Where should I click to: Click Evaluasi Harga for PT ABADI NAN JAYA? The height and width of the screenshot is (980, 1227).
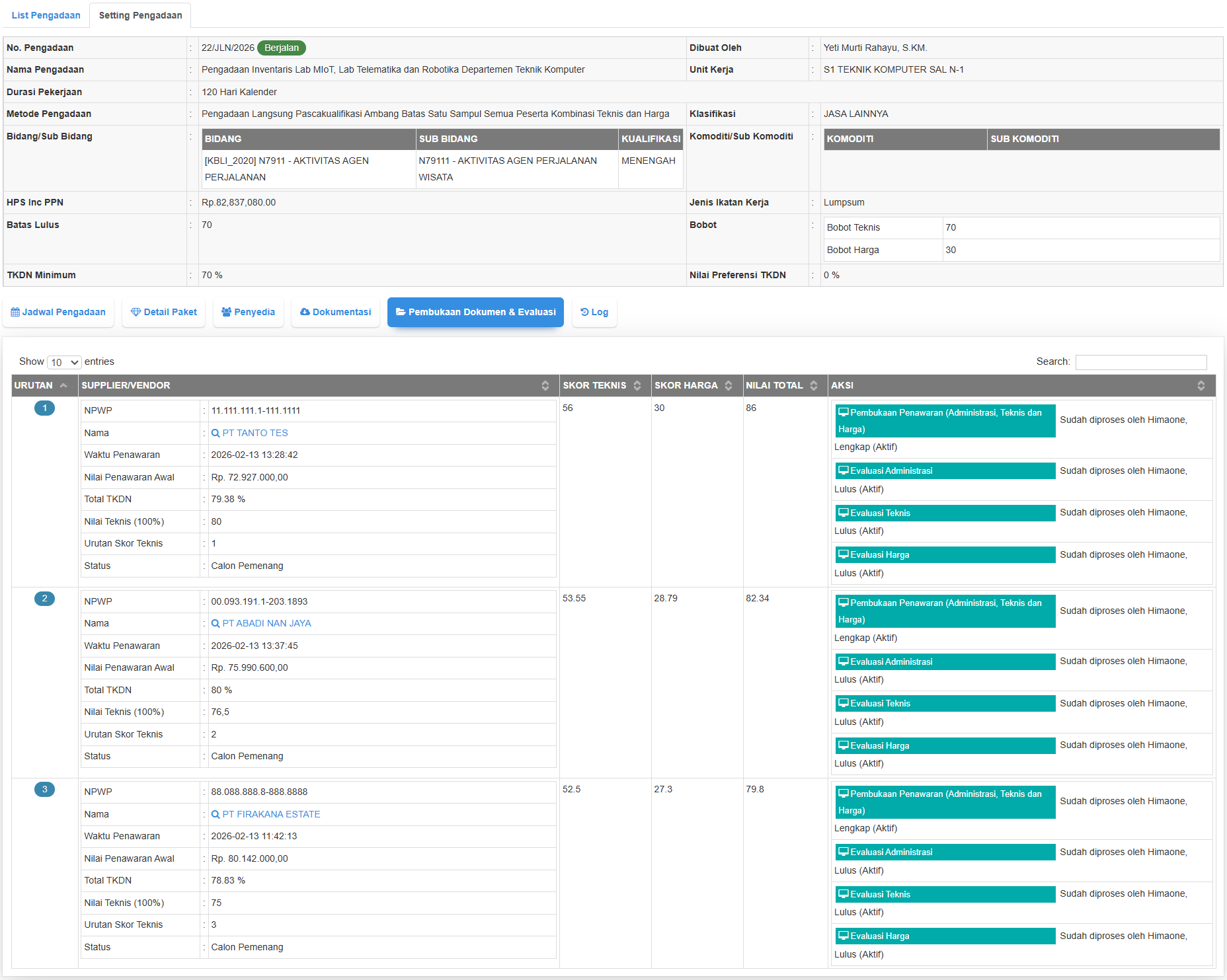945,745
